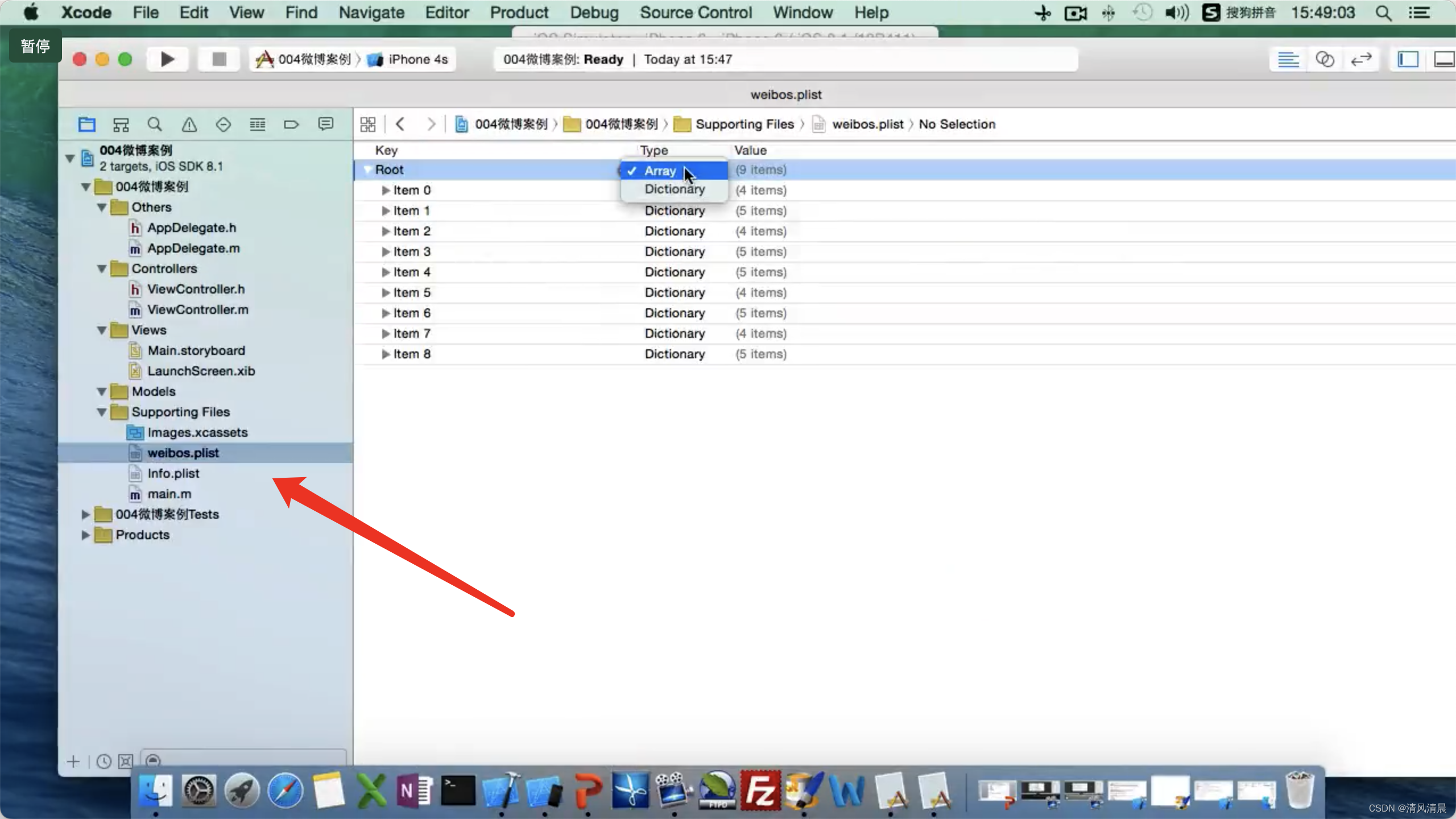Click the Info.plist file in navigator
This screenshot has height=819, width=1456.
coord(173,473)
